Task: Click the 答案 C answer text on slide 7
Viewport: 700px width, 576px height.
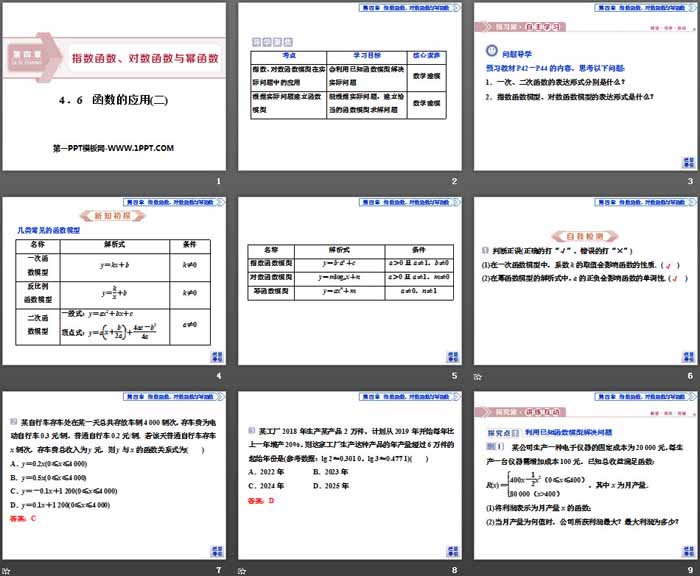Action: [x=23, y=518]
